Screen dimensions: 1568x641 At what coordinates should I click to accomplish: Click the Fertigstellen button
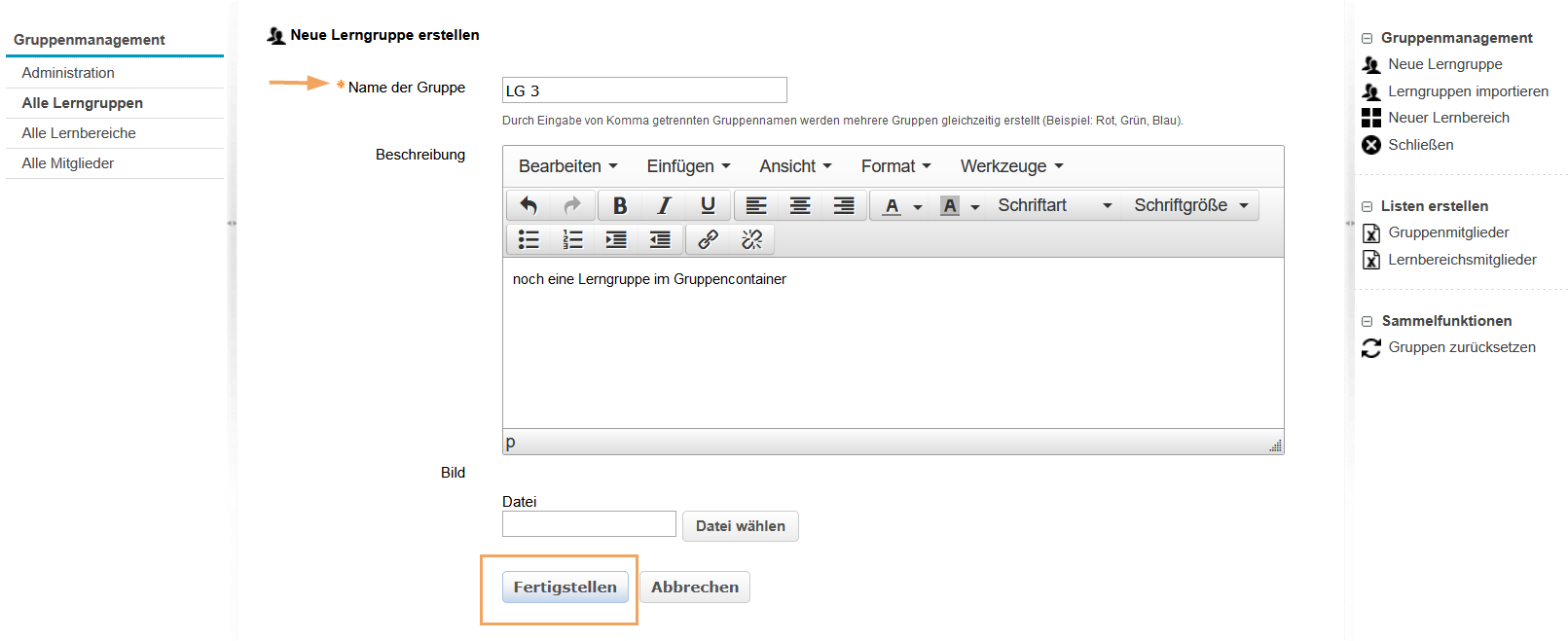click(565, 587)
